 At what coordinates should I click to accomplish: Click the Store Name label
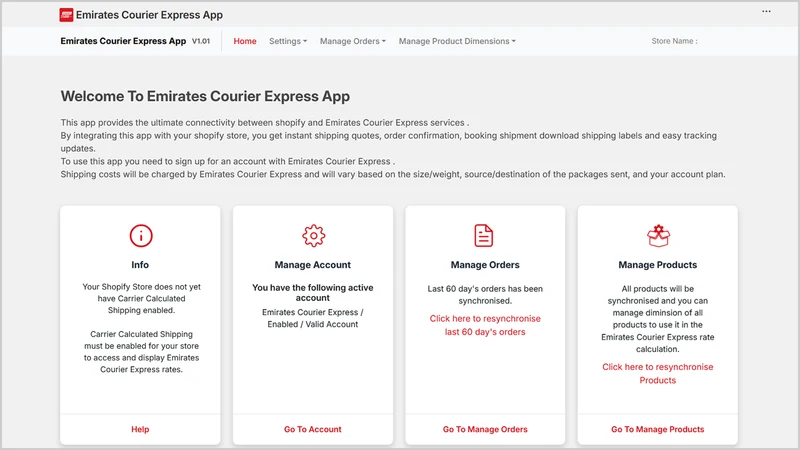(x=674, y=41)
